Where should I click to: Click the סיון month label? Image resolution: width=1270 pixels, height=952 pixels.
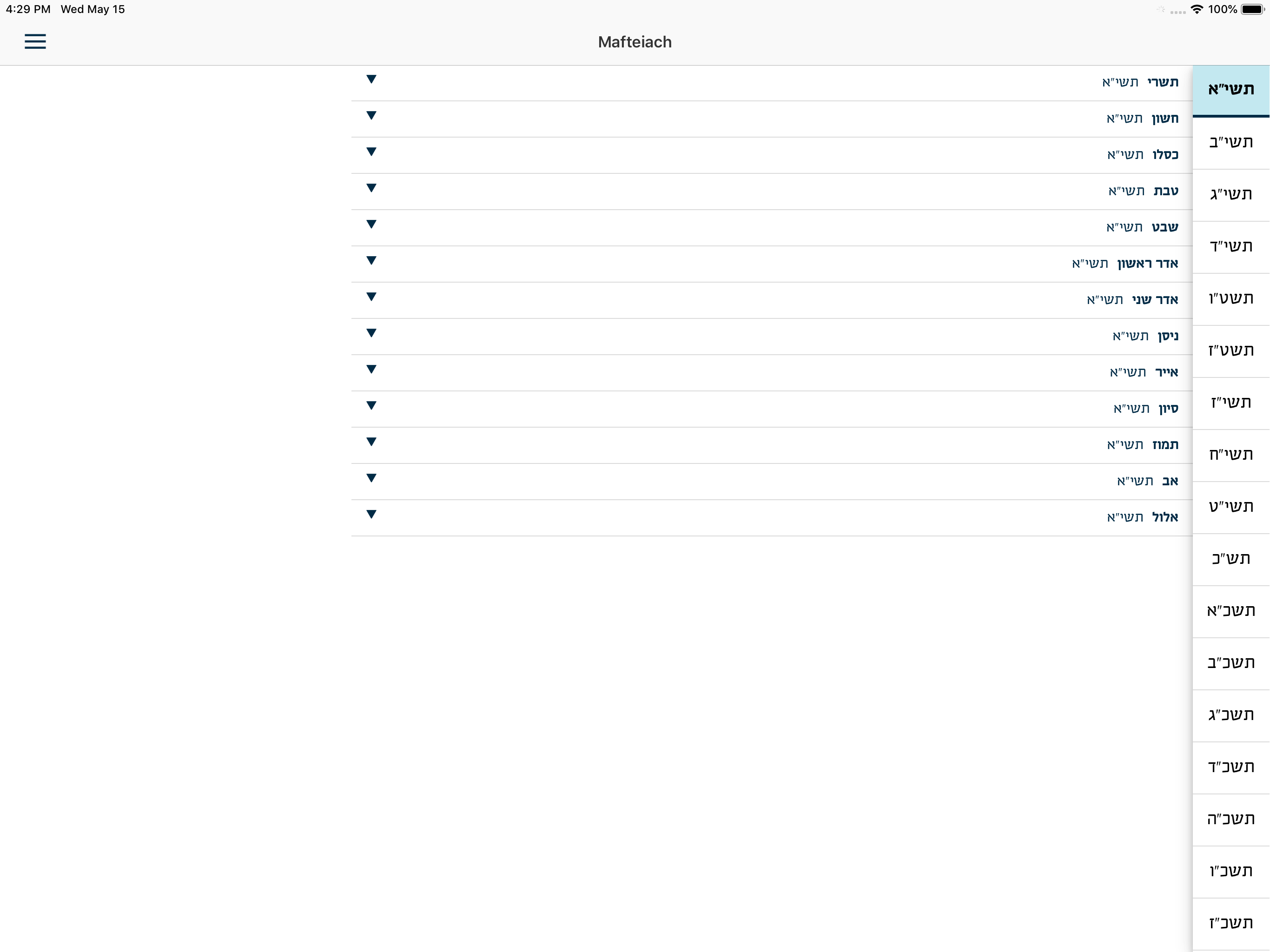(x=1168, y=408)
